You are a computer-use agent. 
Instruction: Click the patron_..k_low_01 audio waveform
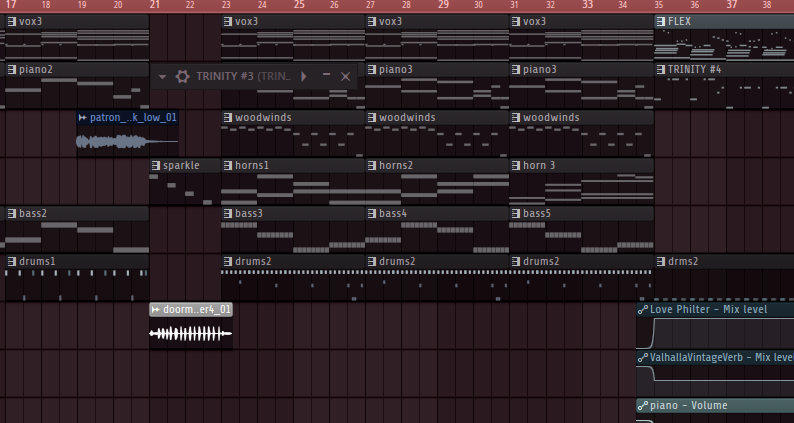(x=127, y=142)
